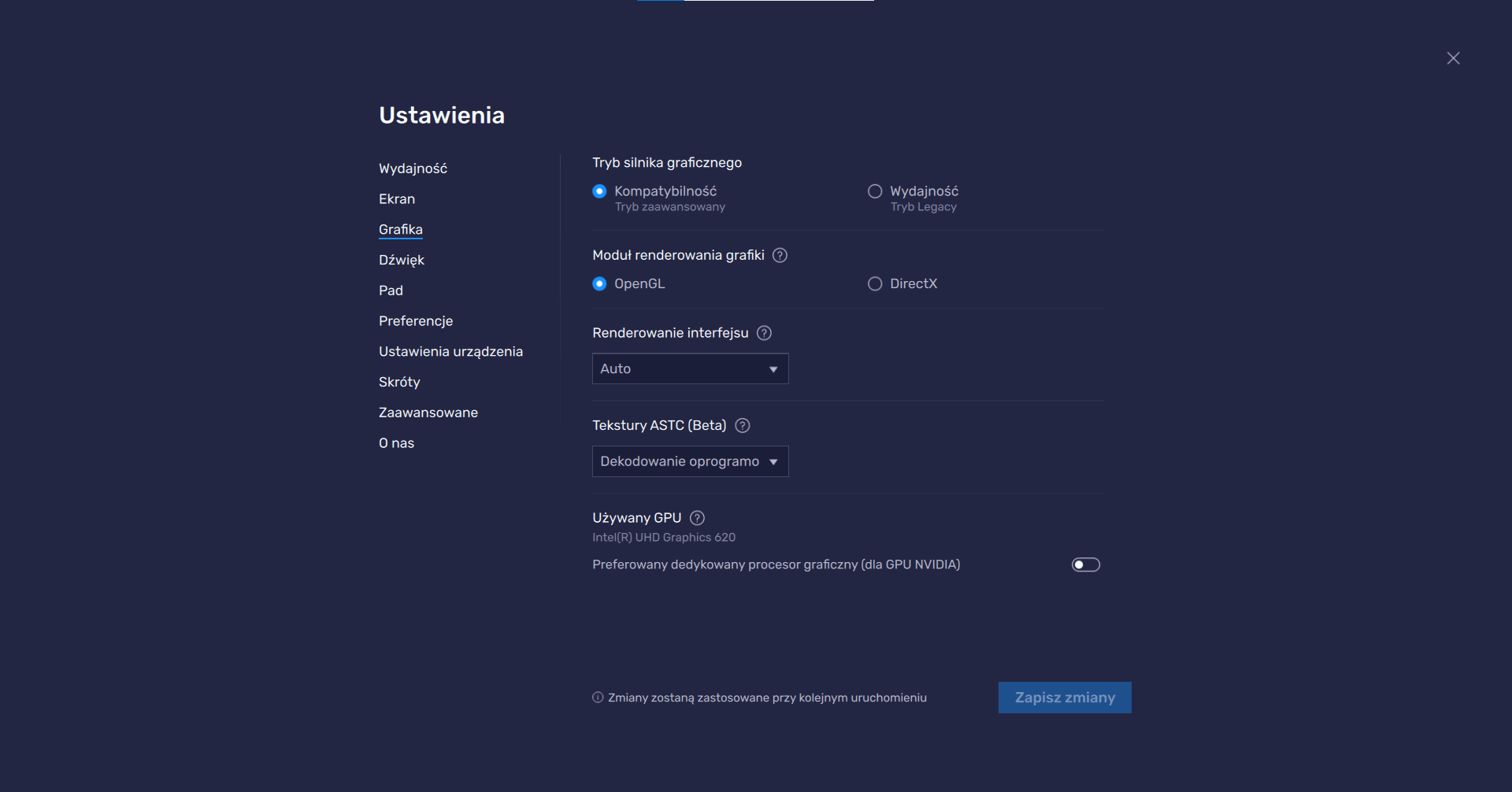Viewport: 1512px width, 792px height.
Task: Choose DirectX graphics renderer
Action: click(875, 283)
